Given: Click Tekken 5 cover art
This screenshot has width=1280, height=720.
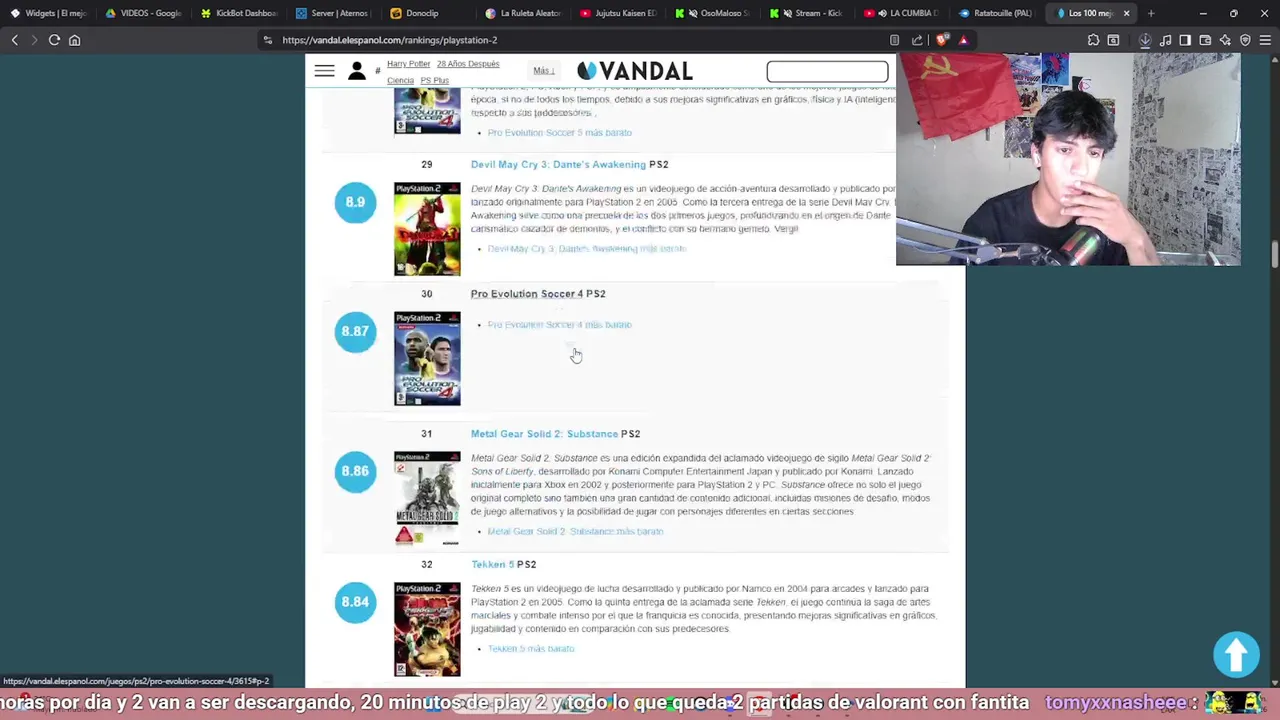Looking at the screenshot, I should [427, 629].
